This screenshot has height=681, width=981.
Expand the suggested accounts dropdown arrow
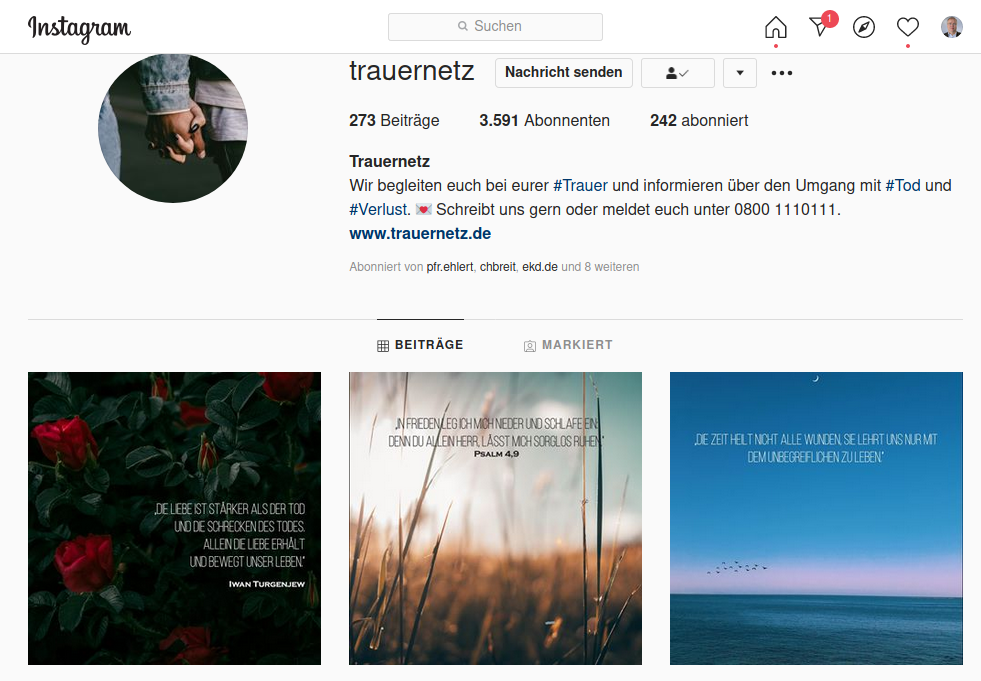click(x=740, y=73)
